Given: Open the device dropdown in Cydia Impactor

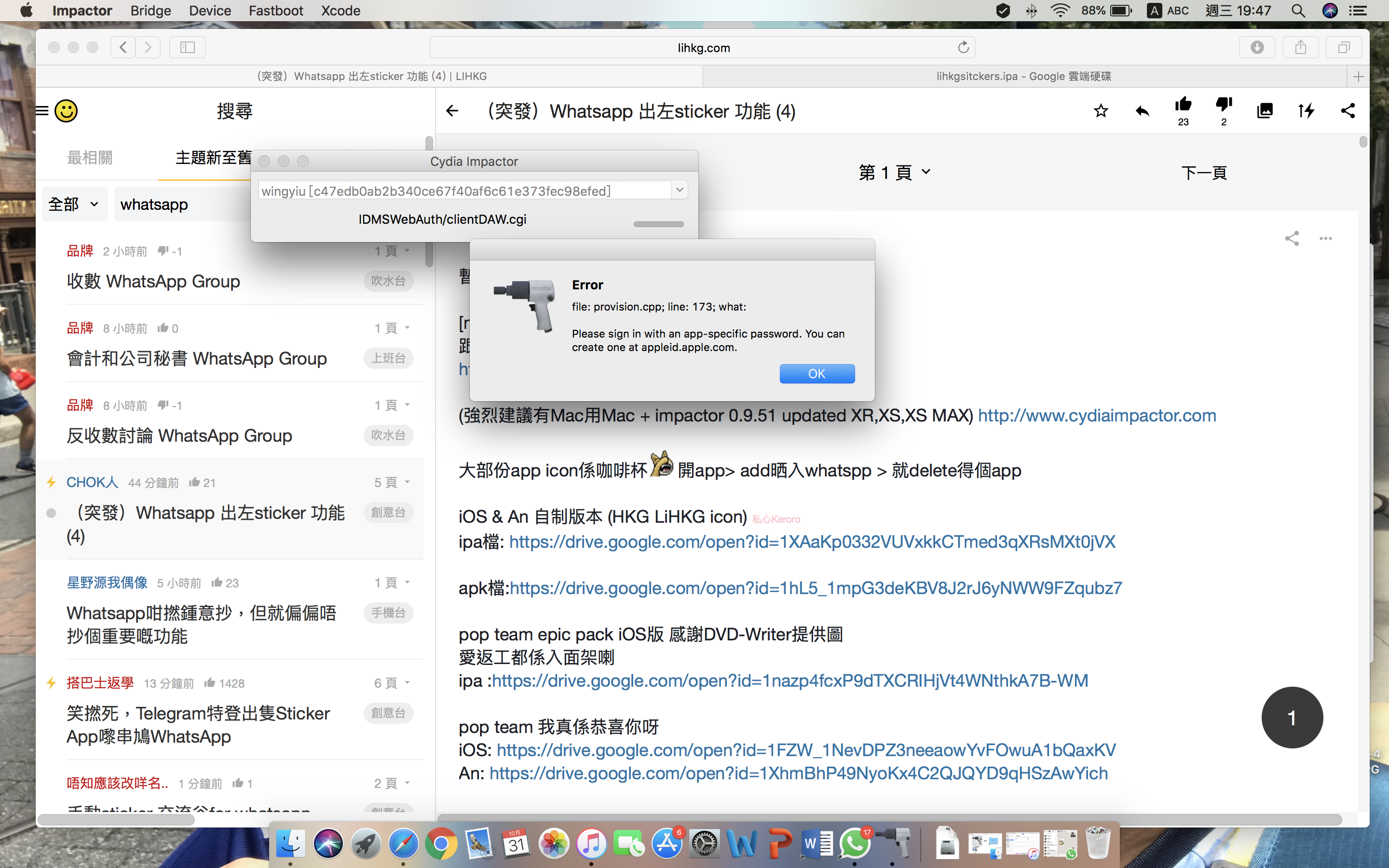Looking at the screenshot, I should (680, 190).
